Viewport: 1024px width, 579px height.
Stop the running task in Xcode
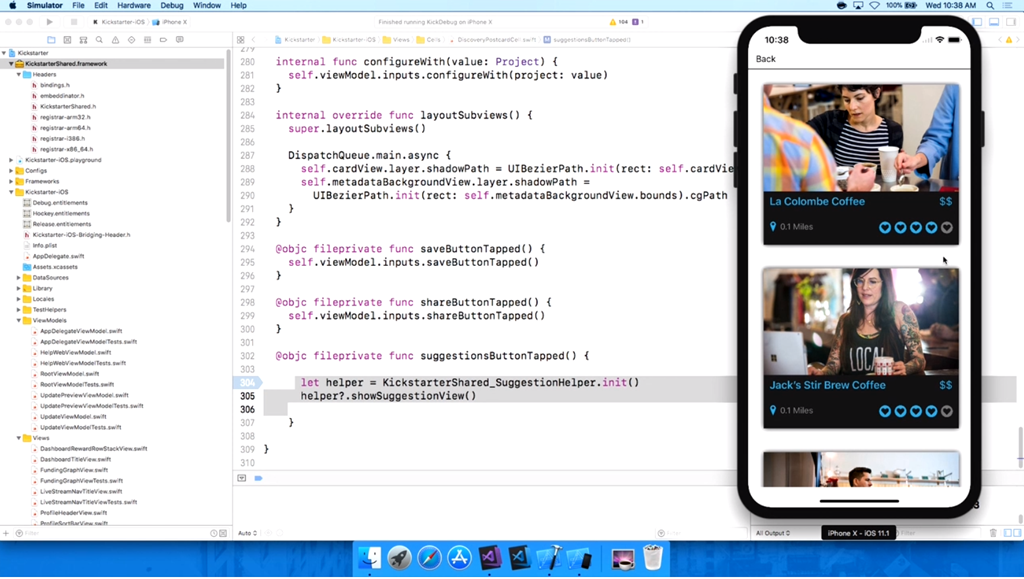coord(74,22)
